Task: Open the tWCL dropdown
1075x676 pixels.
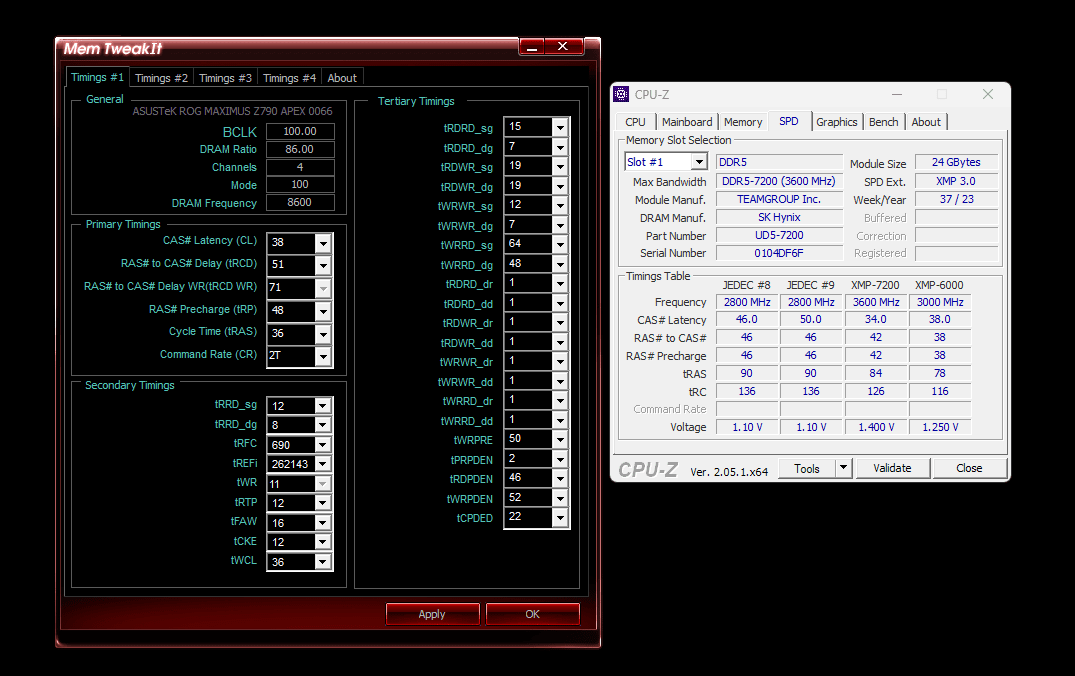Action: click(323, 562)
